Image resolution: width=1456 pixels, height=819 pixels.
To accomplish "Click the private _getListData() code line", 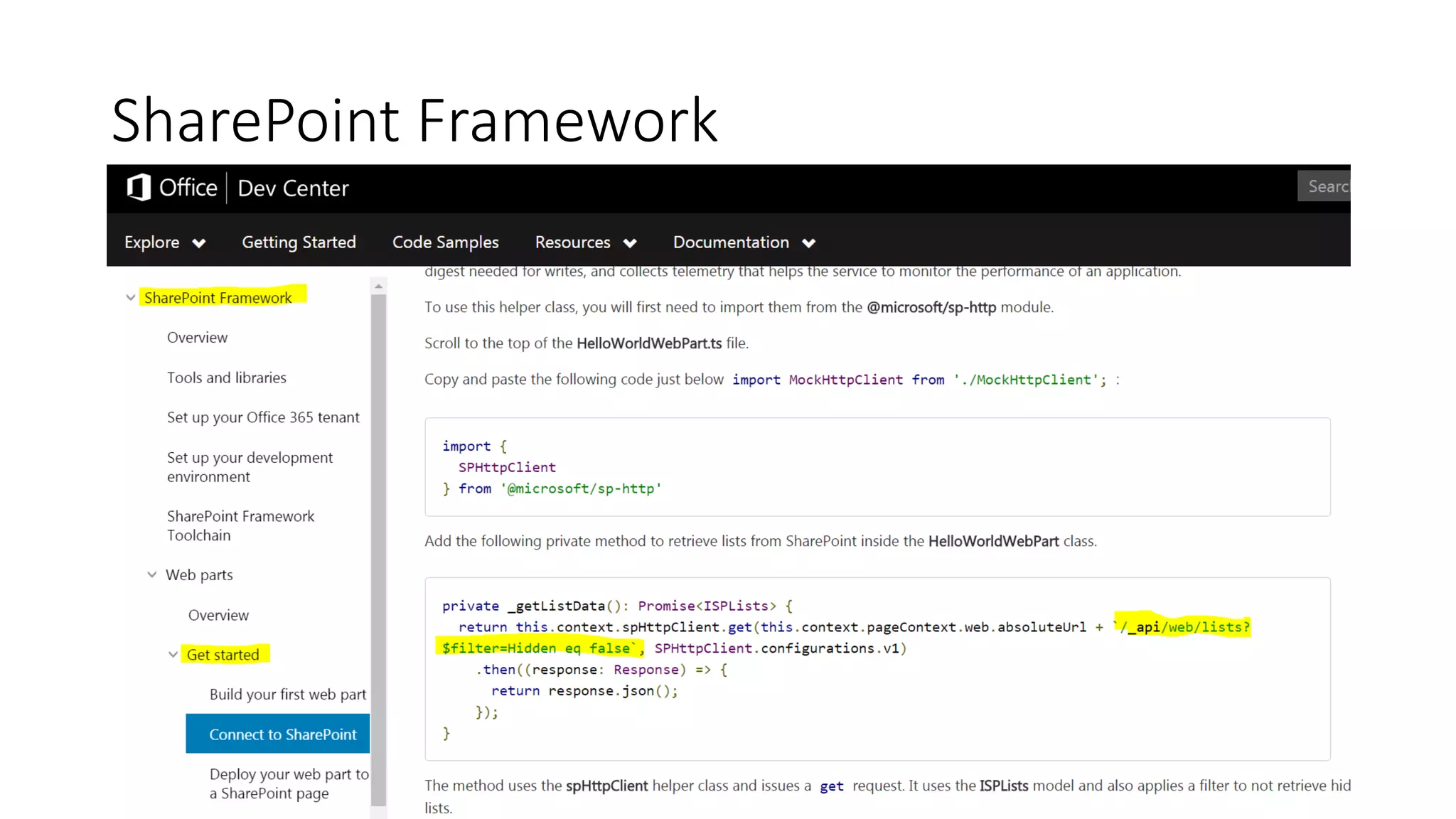I will 617,606.
